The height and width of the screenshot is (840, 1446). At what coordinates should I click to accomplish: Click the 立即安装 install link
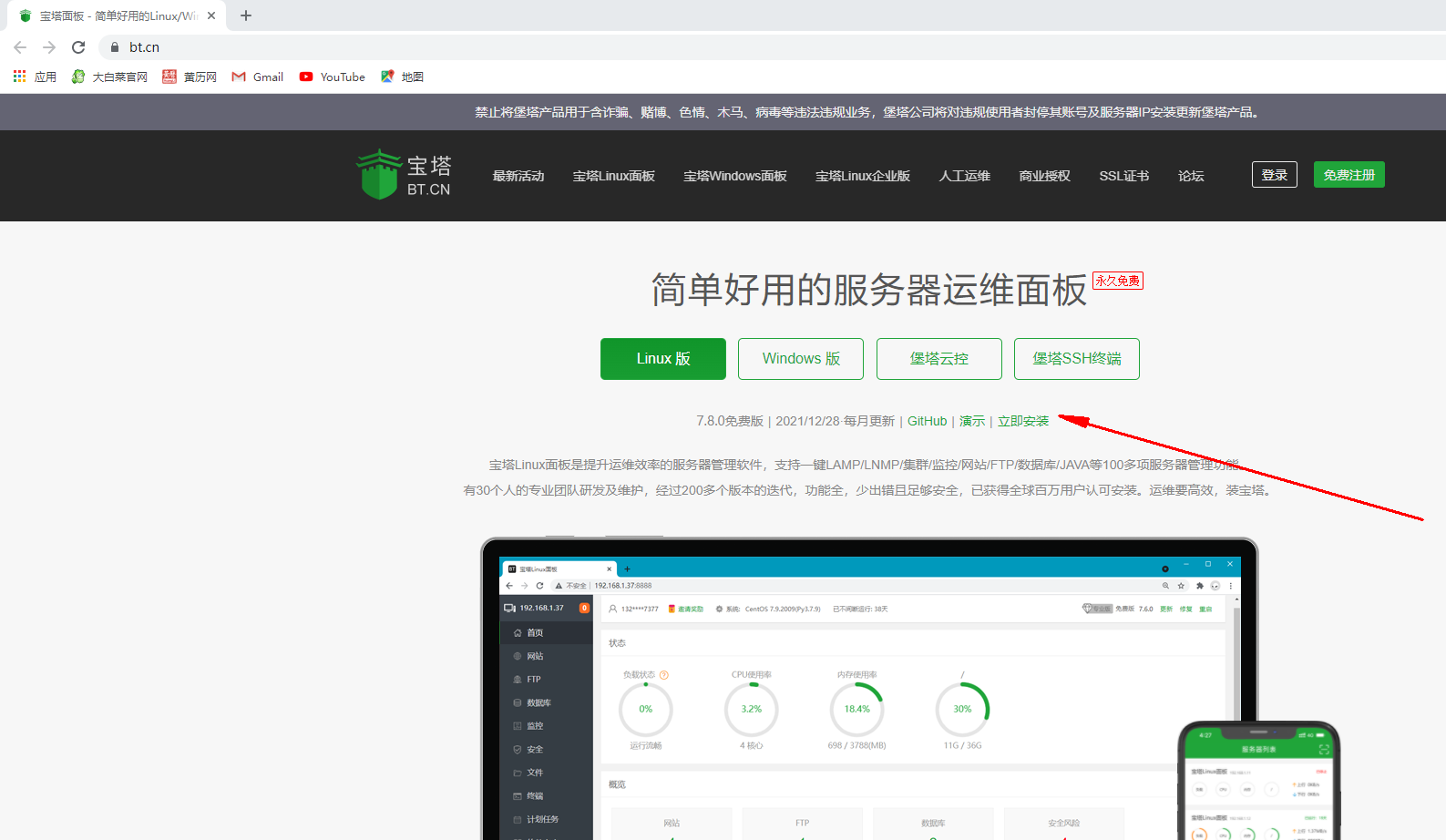(1023, 421)
